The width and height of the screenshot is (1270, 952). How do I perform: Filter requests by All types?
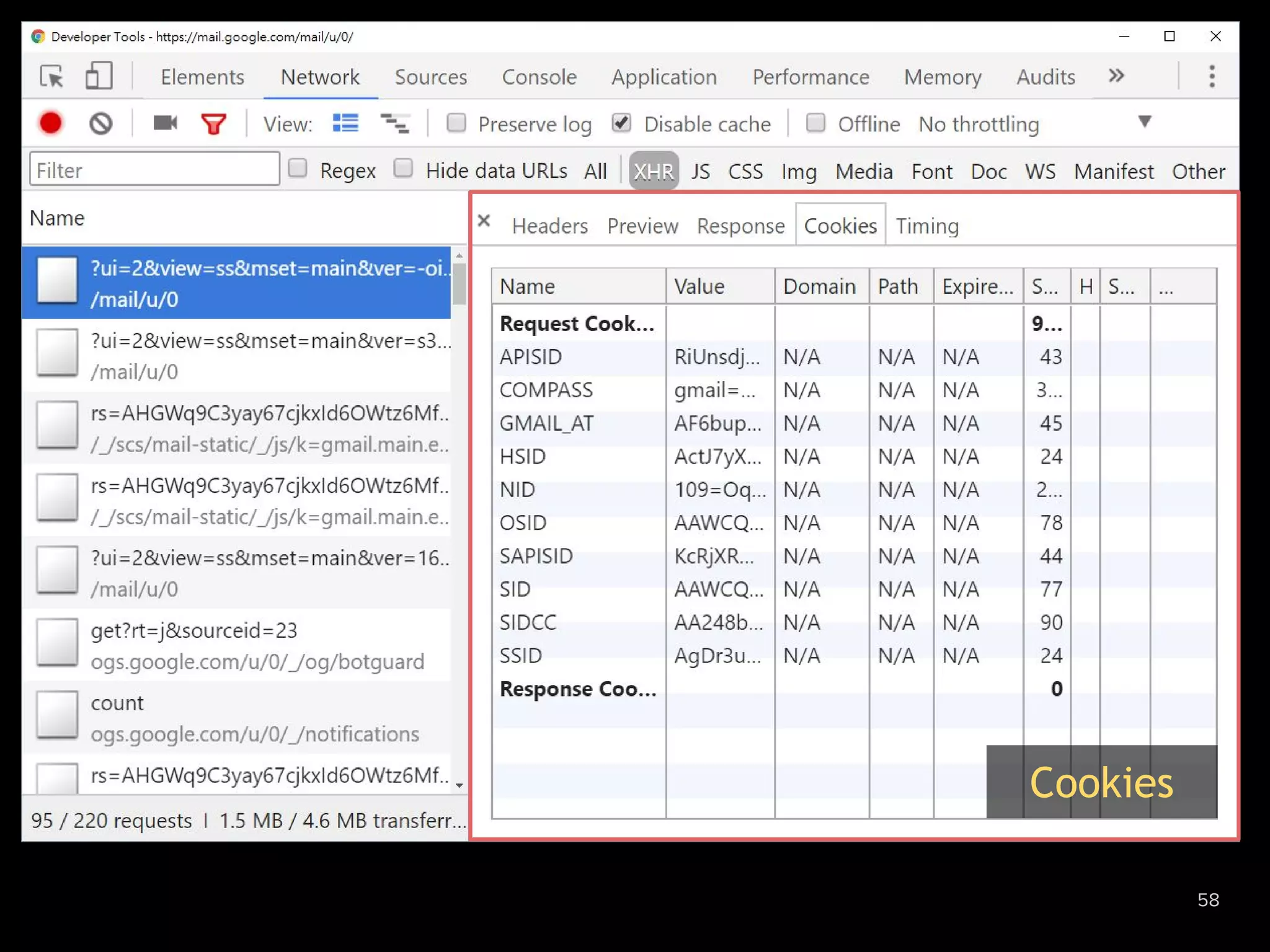coord(595,171)
